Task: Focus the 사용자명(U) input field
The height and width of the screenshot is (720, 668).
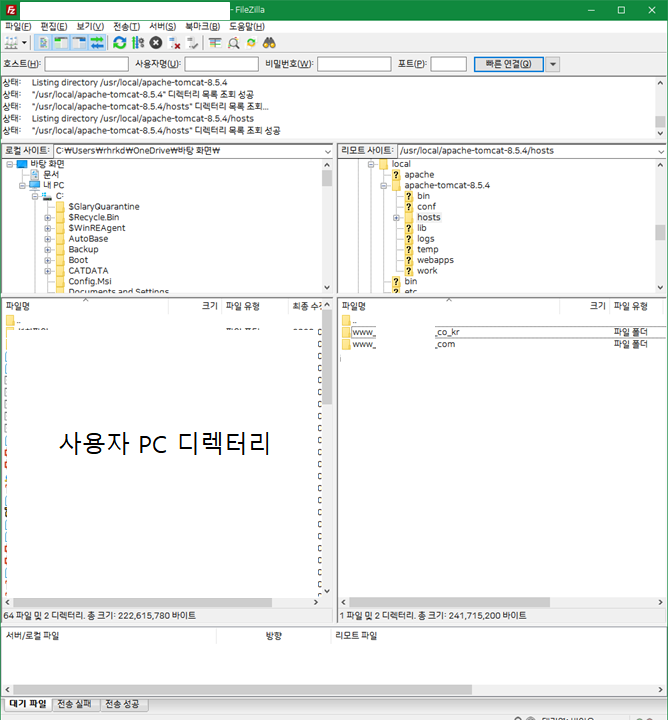Action: point(222,64)
